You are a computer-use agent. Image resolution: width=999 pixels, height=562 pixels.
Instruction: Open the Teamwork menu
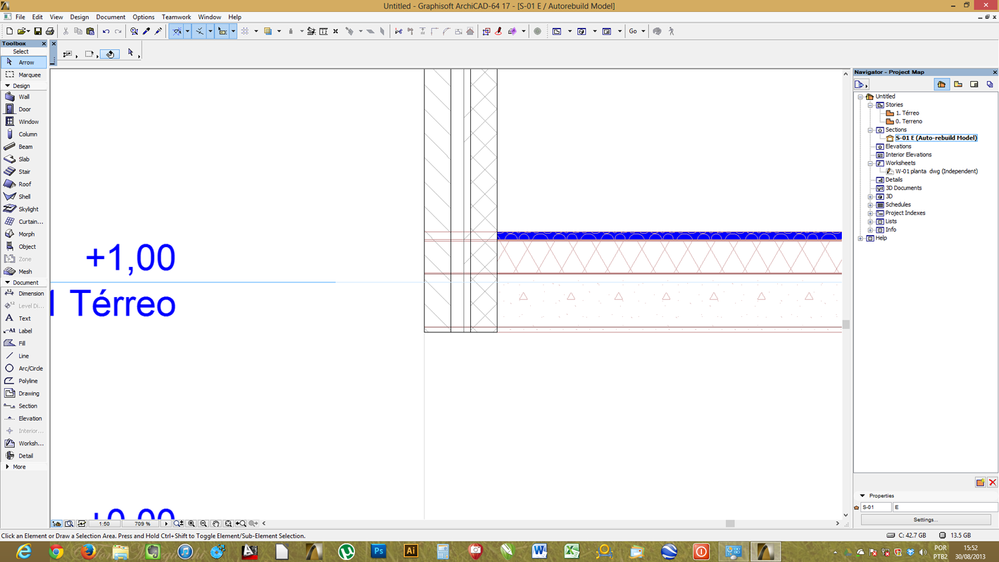[176, 17]
